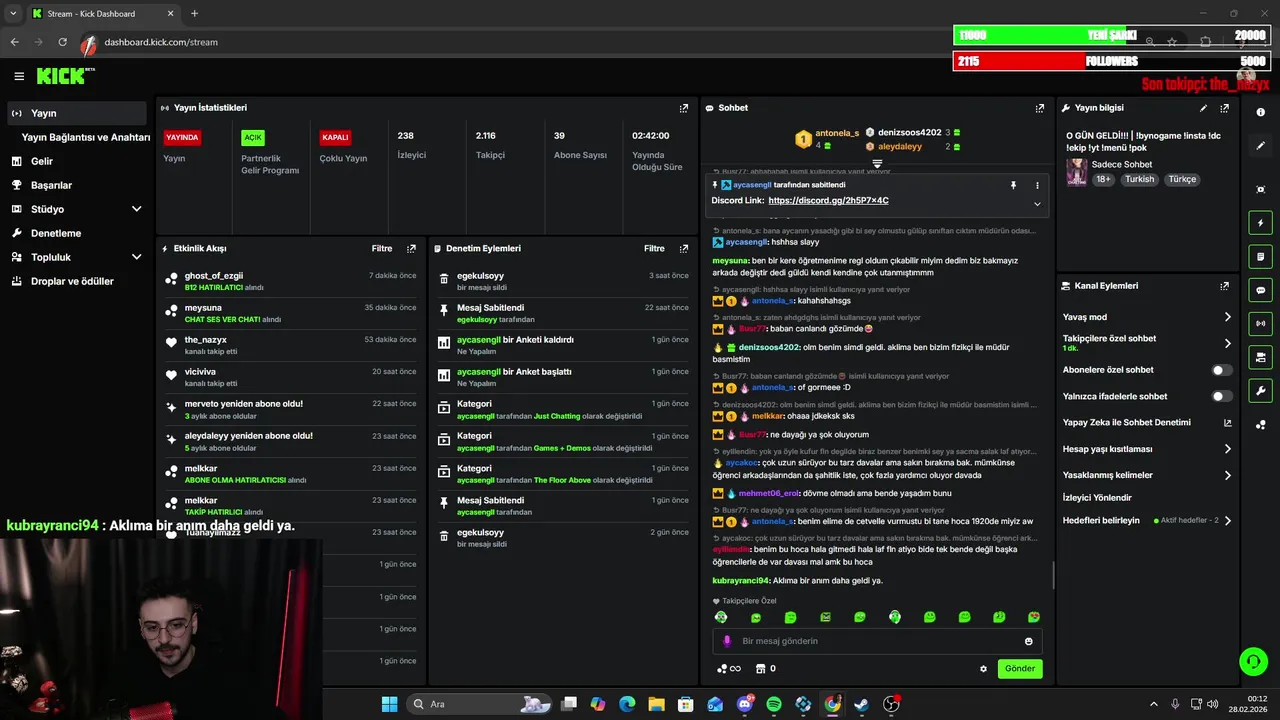
Task: Click the_nazyx followed activity entry
Action: coord(289,345)
